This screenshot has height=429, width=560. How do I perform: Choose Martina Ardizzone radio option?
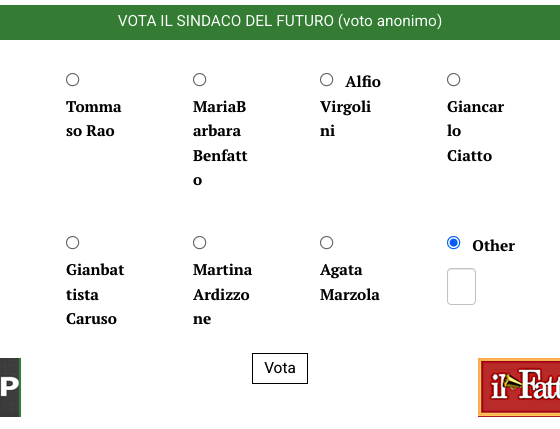pos(199,243)
